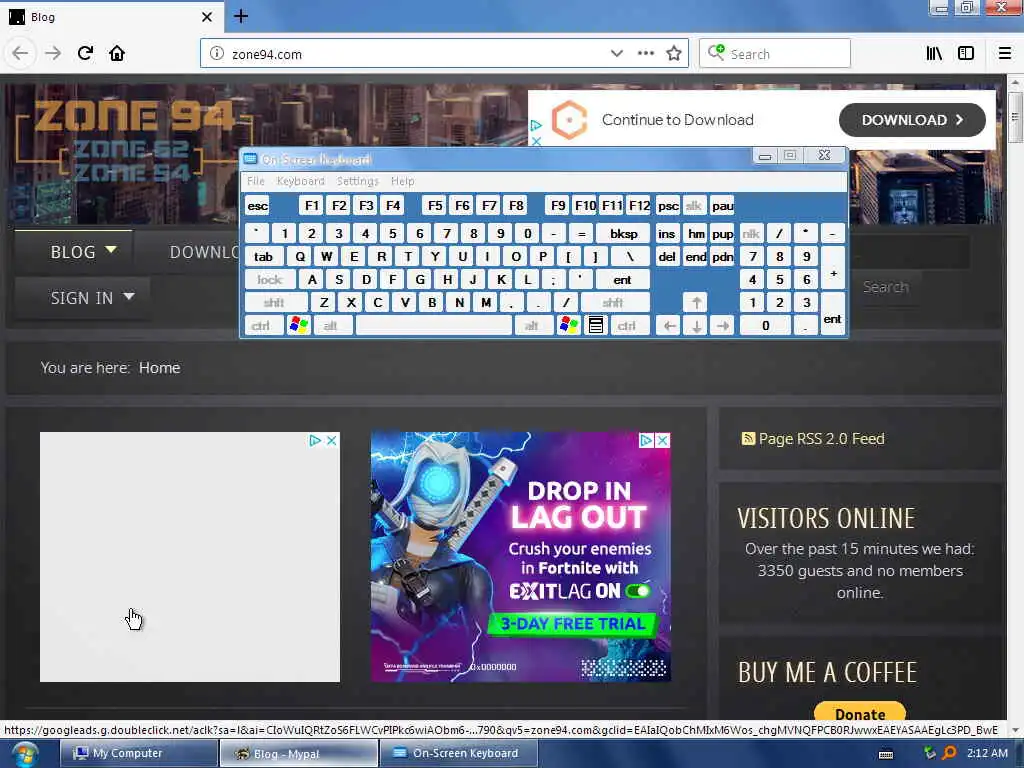This screenshot has height=768, width=1024.
Task: Open Settings menu in On-Screen Keyboard
Action: click(357, 181)
